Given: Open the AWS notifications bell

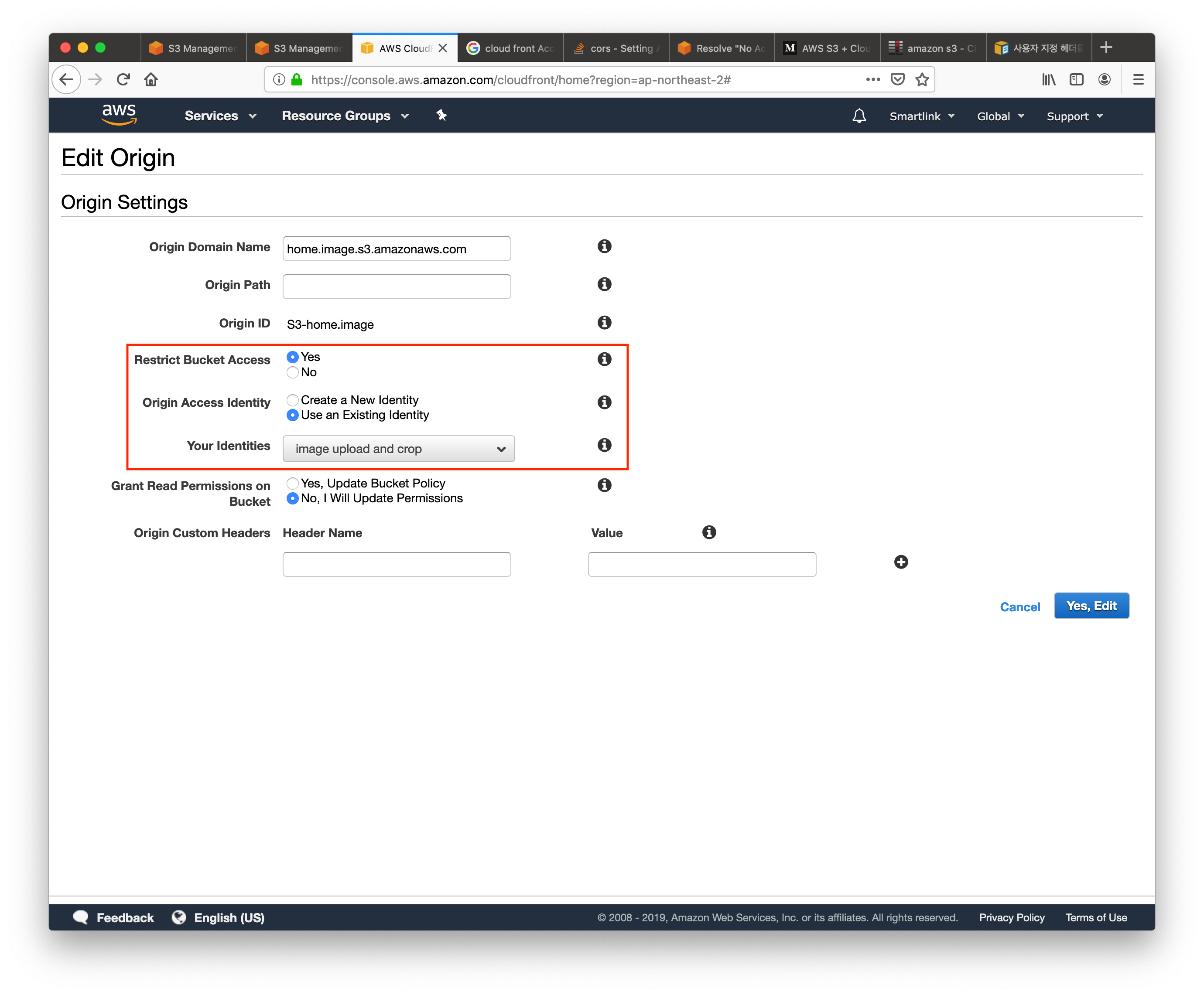Looking at the screenshot, I should pos(858,116).
